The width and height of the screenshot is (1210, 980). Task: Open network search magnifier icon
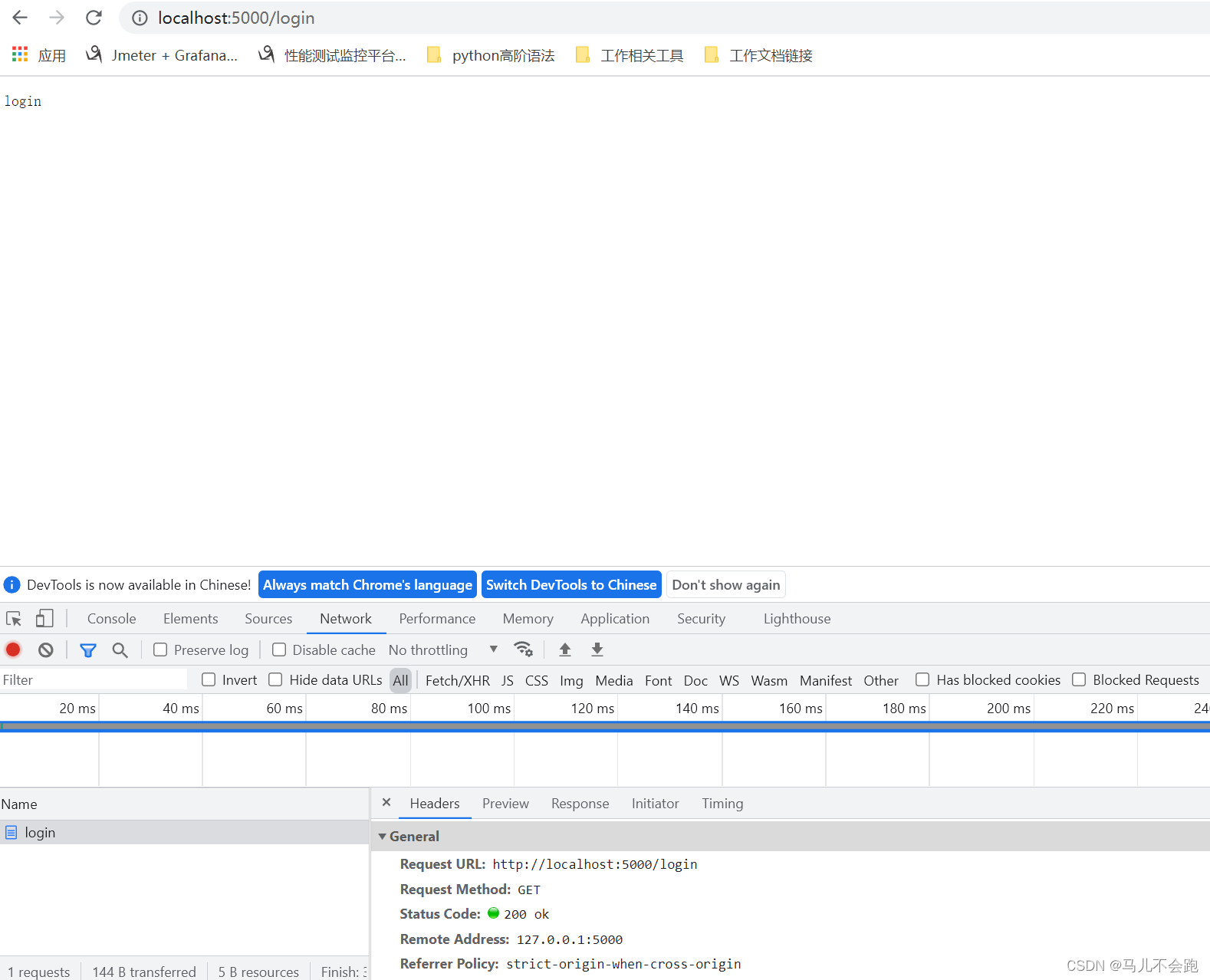pyautogui.click(x=120, y=650)
